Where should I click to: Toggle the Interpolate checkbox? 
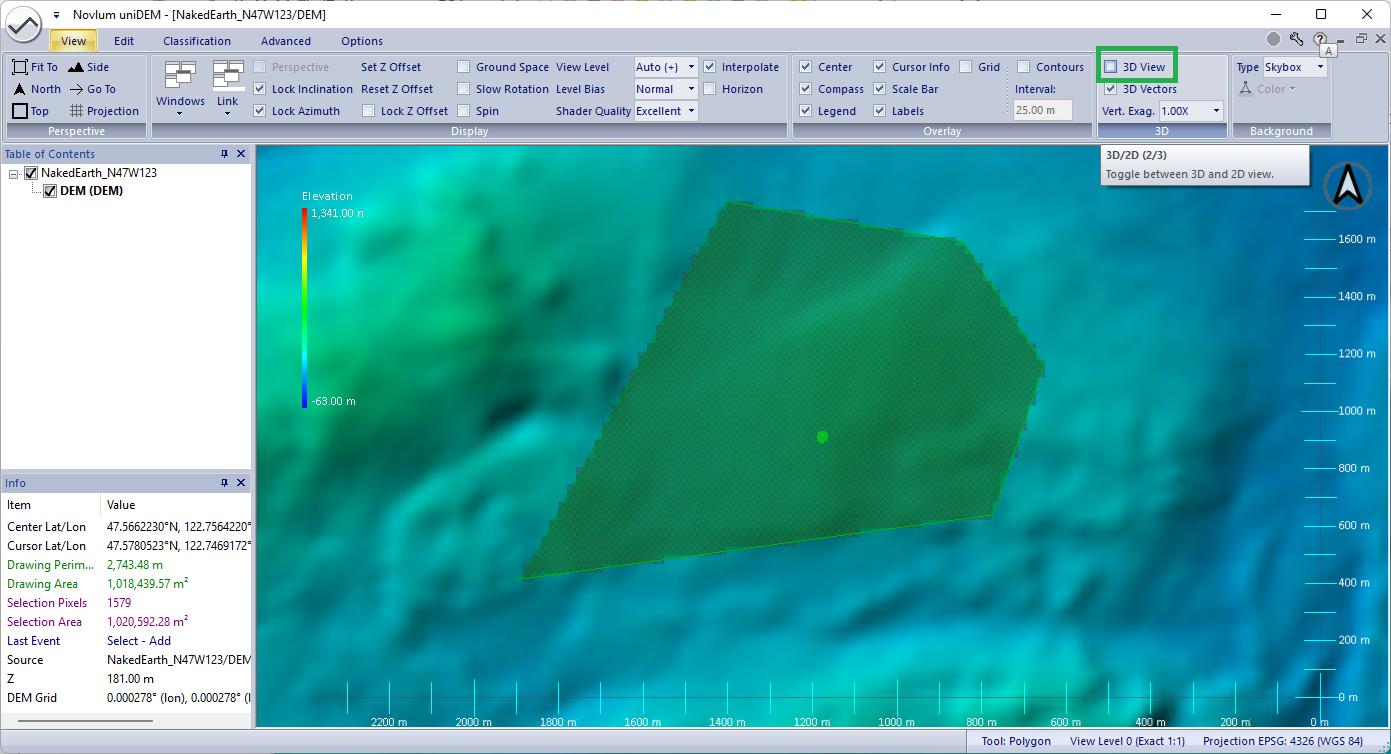710,67
